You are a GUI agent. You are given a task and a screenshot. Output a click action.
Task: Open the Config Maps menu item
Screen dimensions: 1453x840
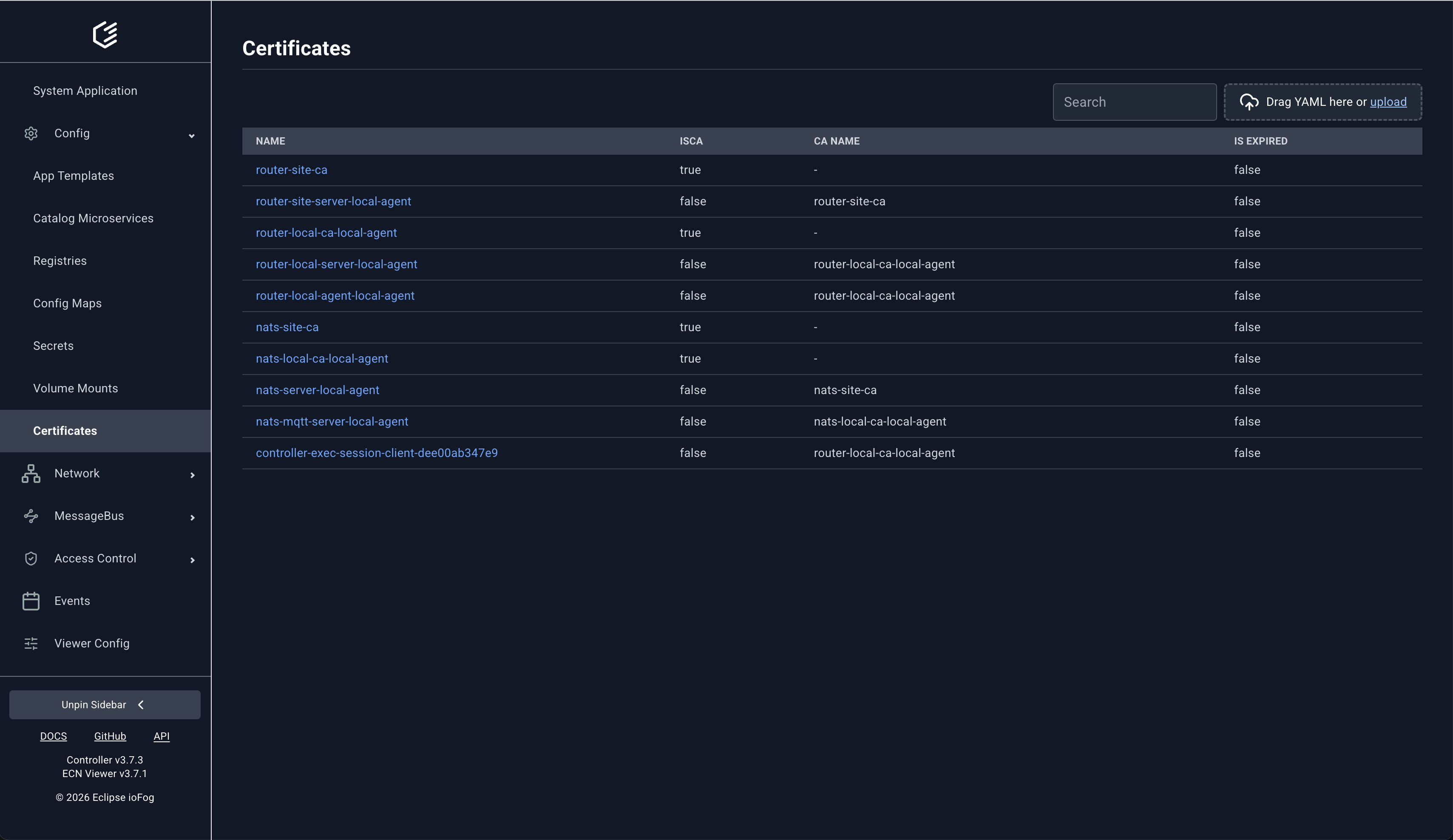click(67, 303)
